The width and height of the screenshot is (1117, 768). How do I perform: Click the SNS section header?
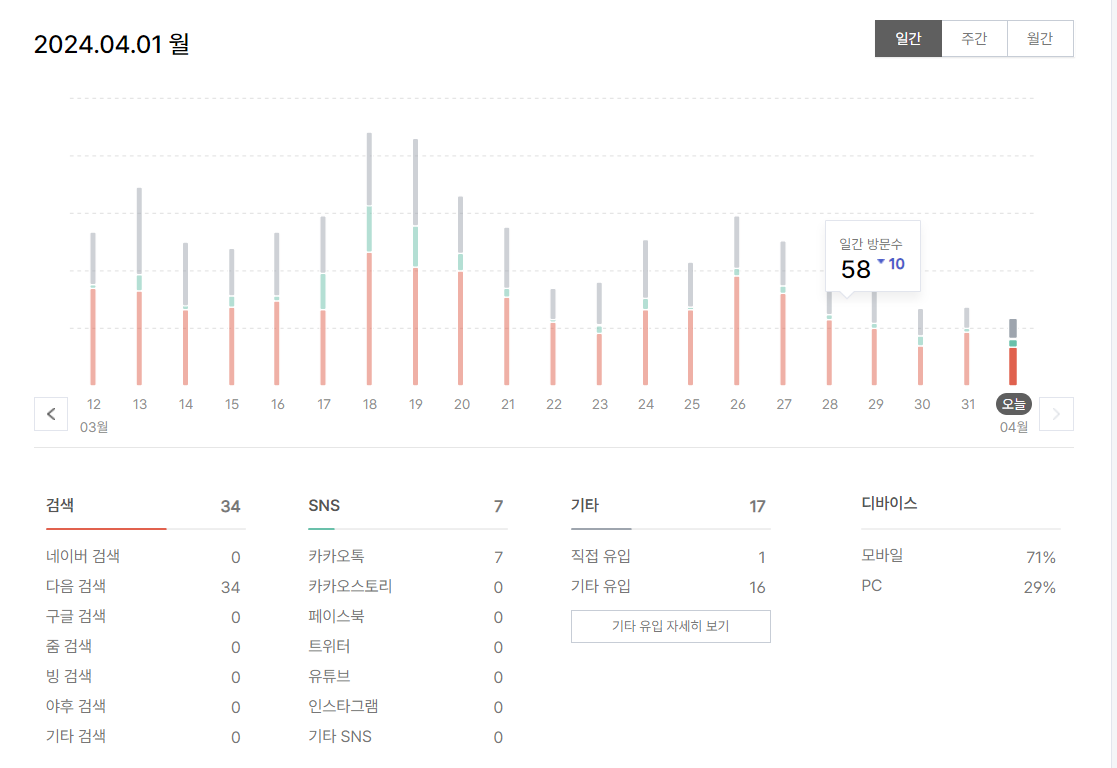[x=324, y=505]
